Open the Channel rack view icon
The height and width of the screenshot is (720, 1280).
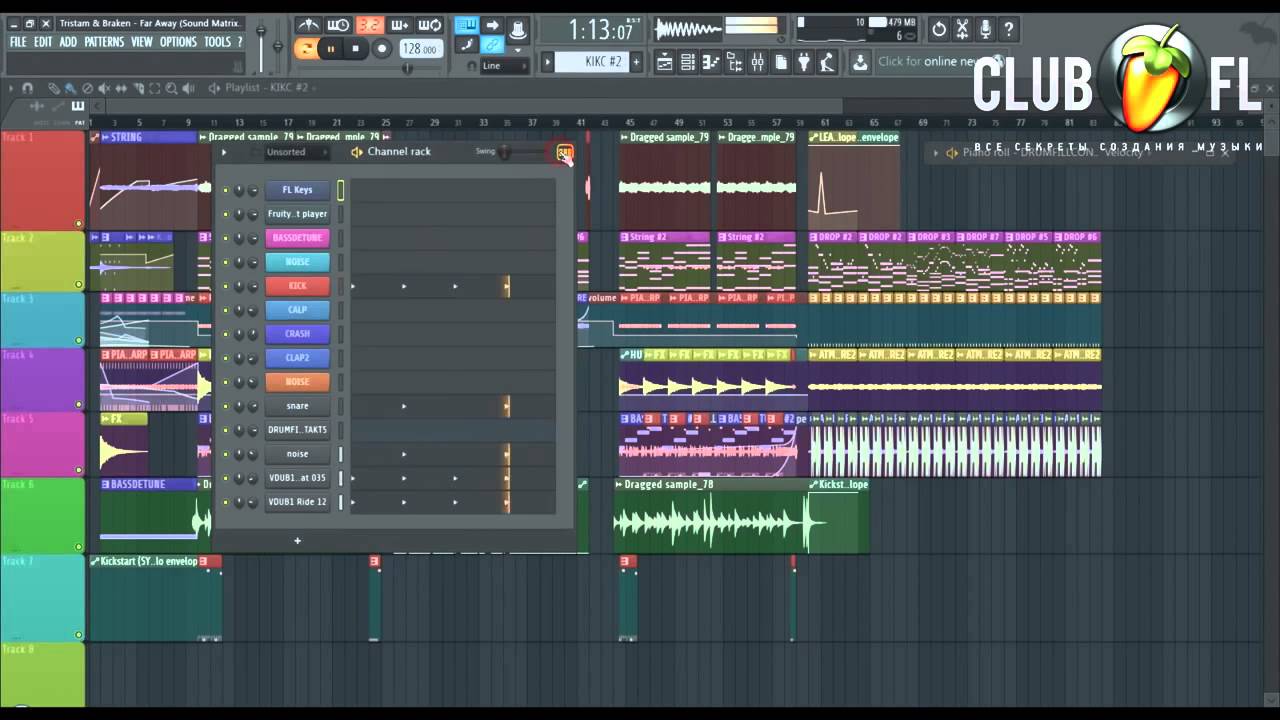click(687, 62)
